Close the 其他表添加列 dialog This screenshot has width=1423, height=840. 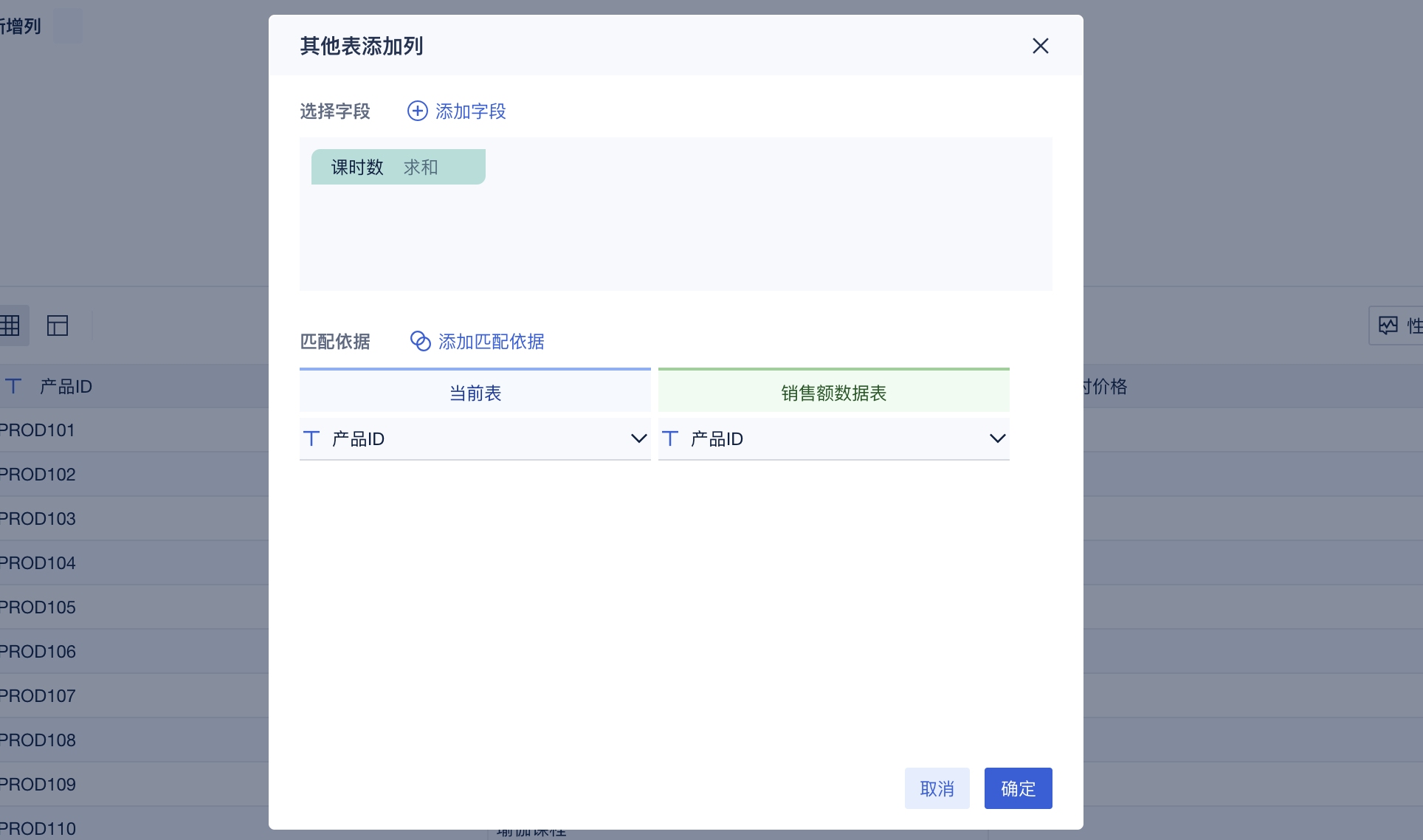tap(1040, 46)
